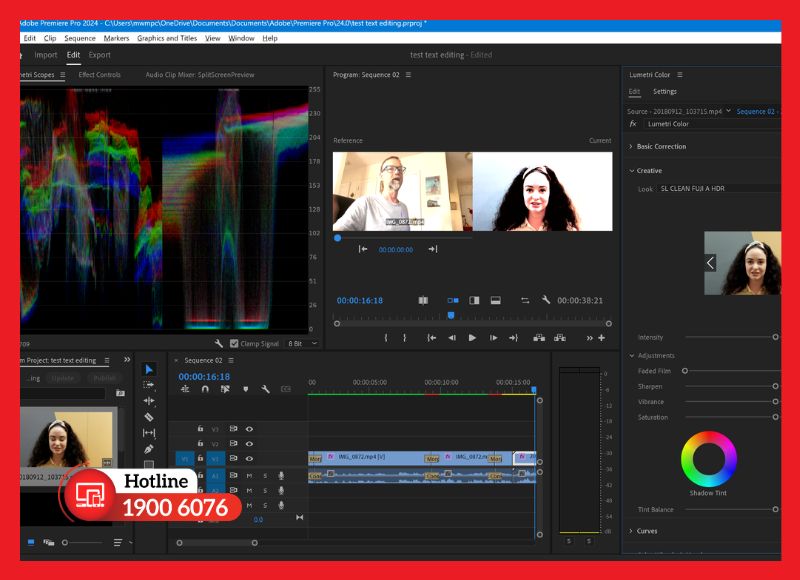Open the Look dropdown SL CLEAN FUJI A HDR
Viewport: 800px width, 580px height.
pos(719,189)
